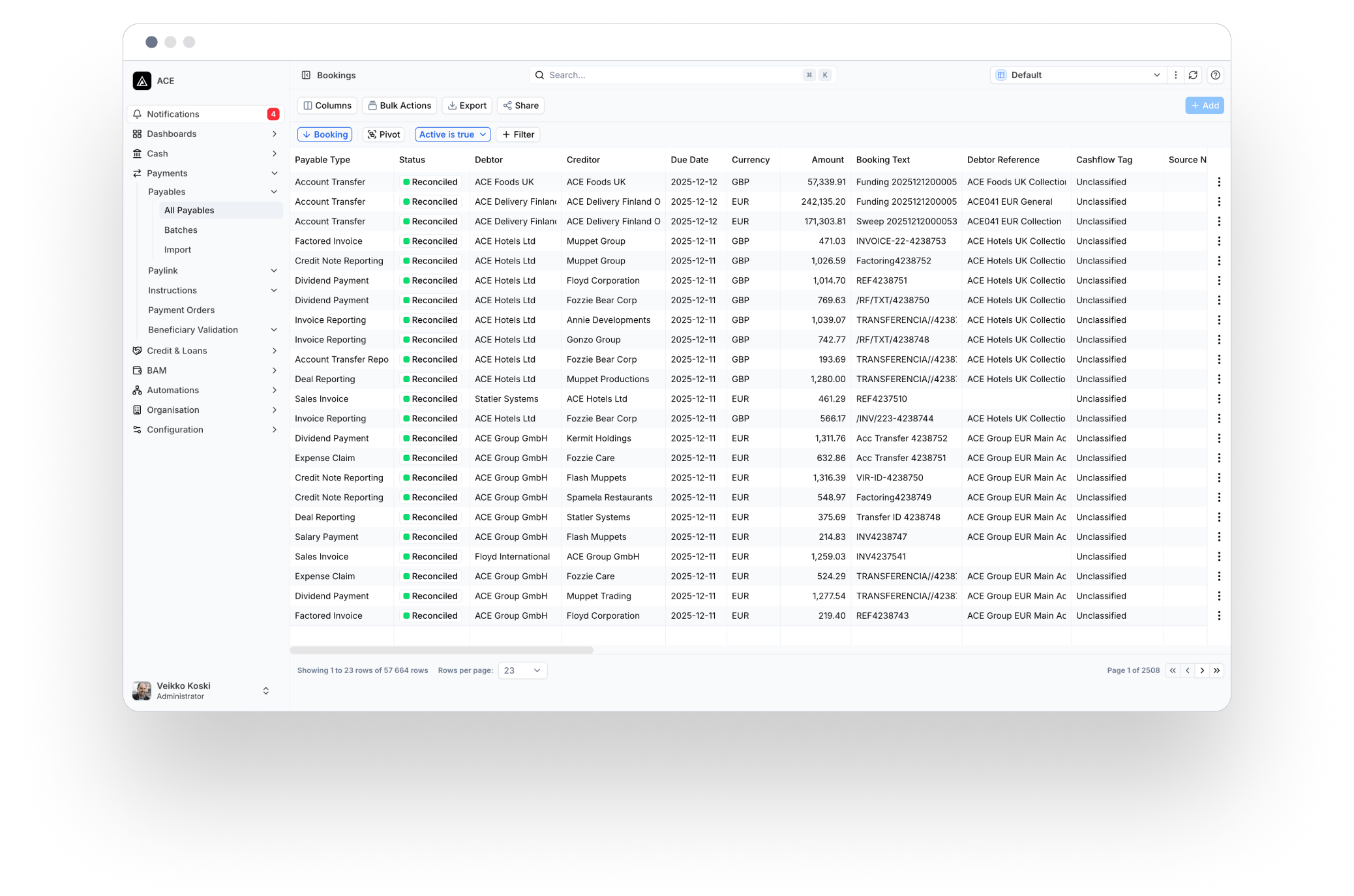Toggle the Pivot mode button
Viewport: 1354px width, 896px height.
[384, 134]
